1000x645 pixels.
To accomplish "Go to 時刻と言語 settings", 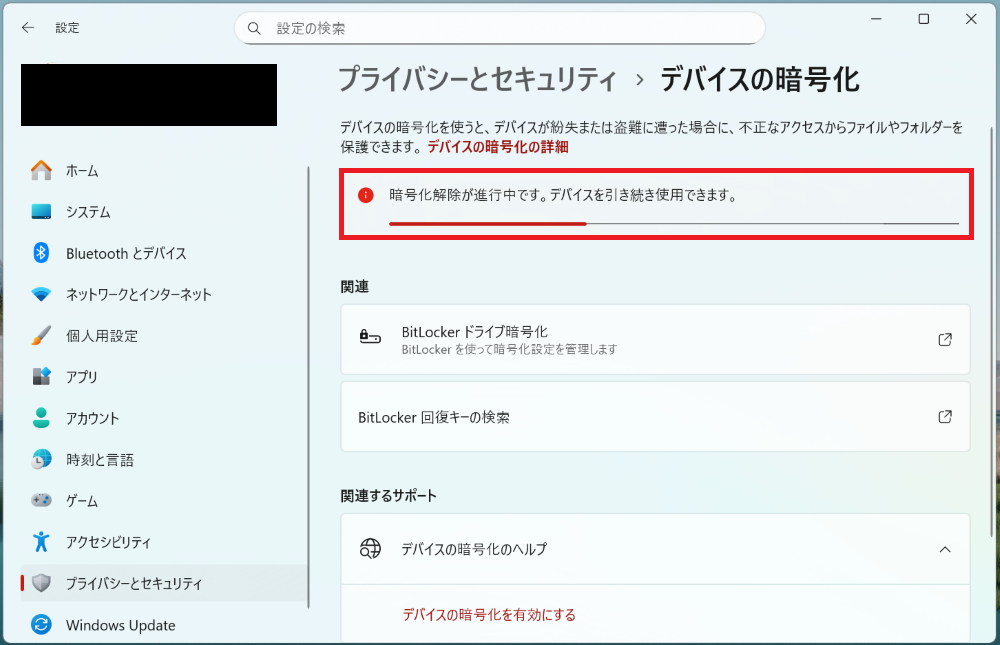I will [99, 460].
